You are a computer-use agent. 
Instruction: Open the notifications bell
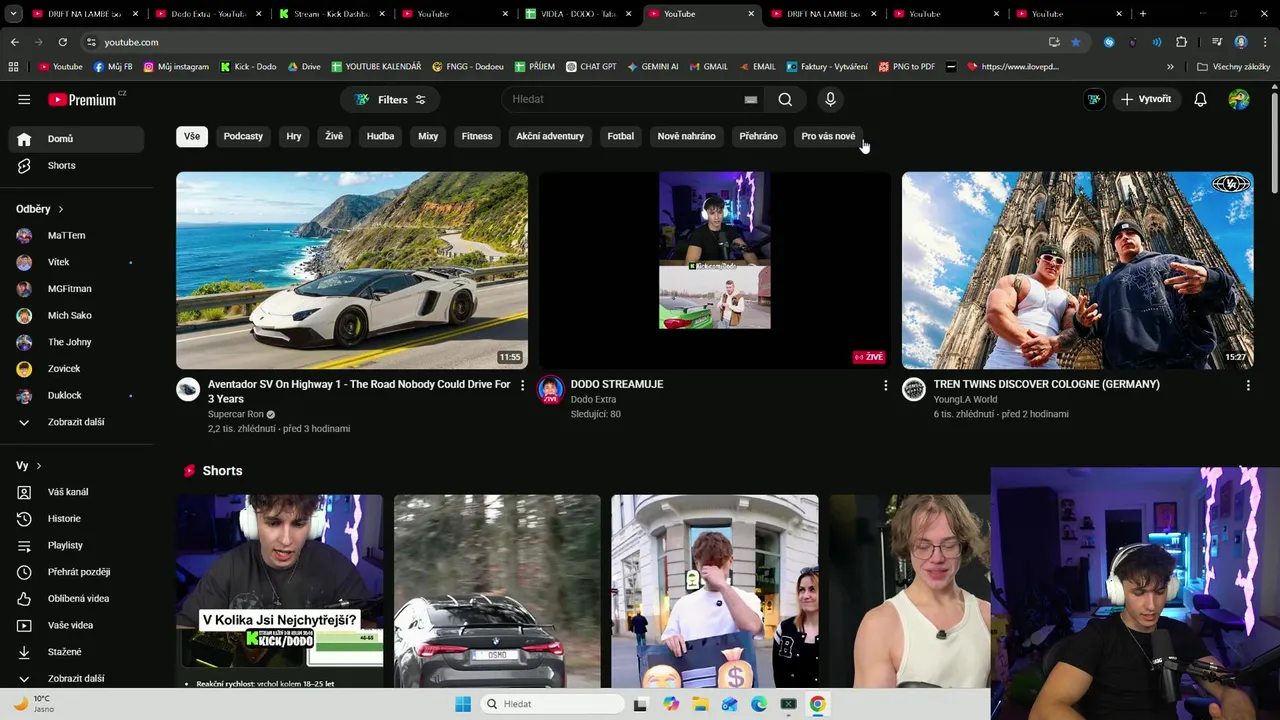1200,99
